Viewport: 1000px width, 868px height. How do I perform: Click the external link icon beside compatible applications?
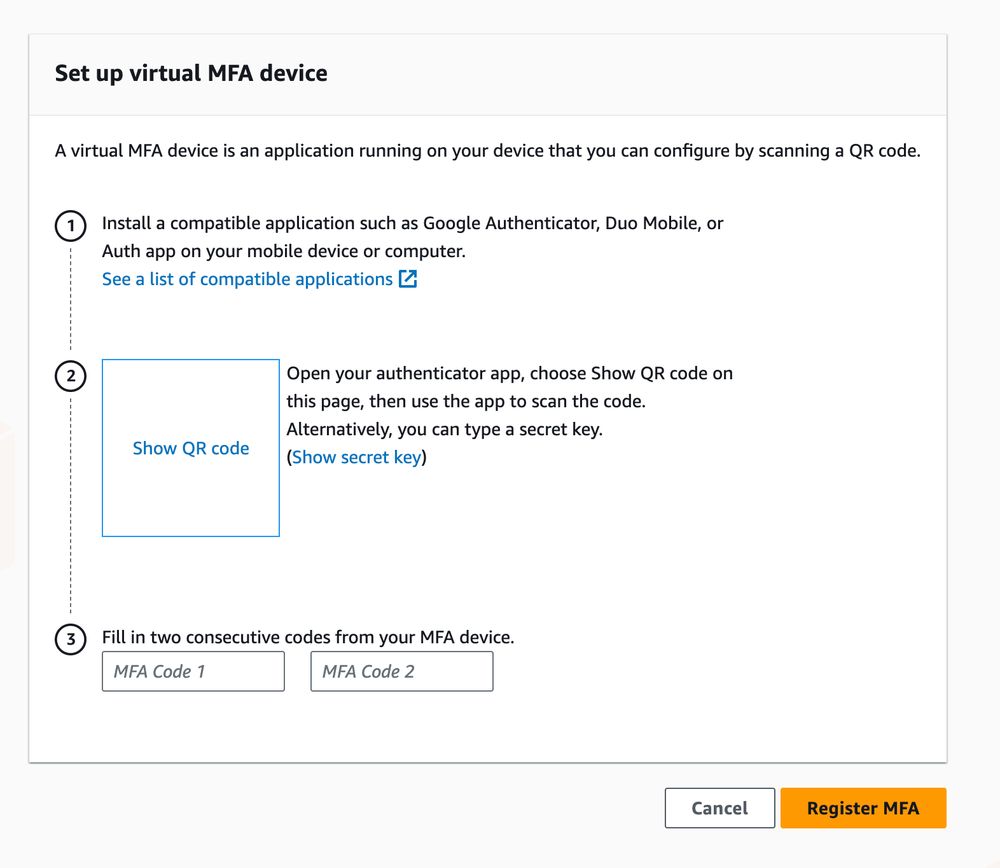tap(408, 279)
